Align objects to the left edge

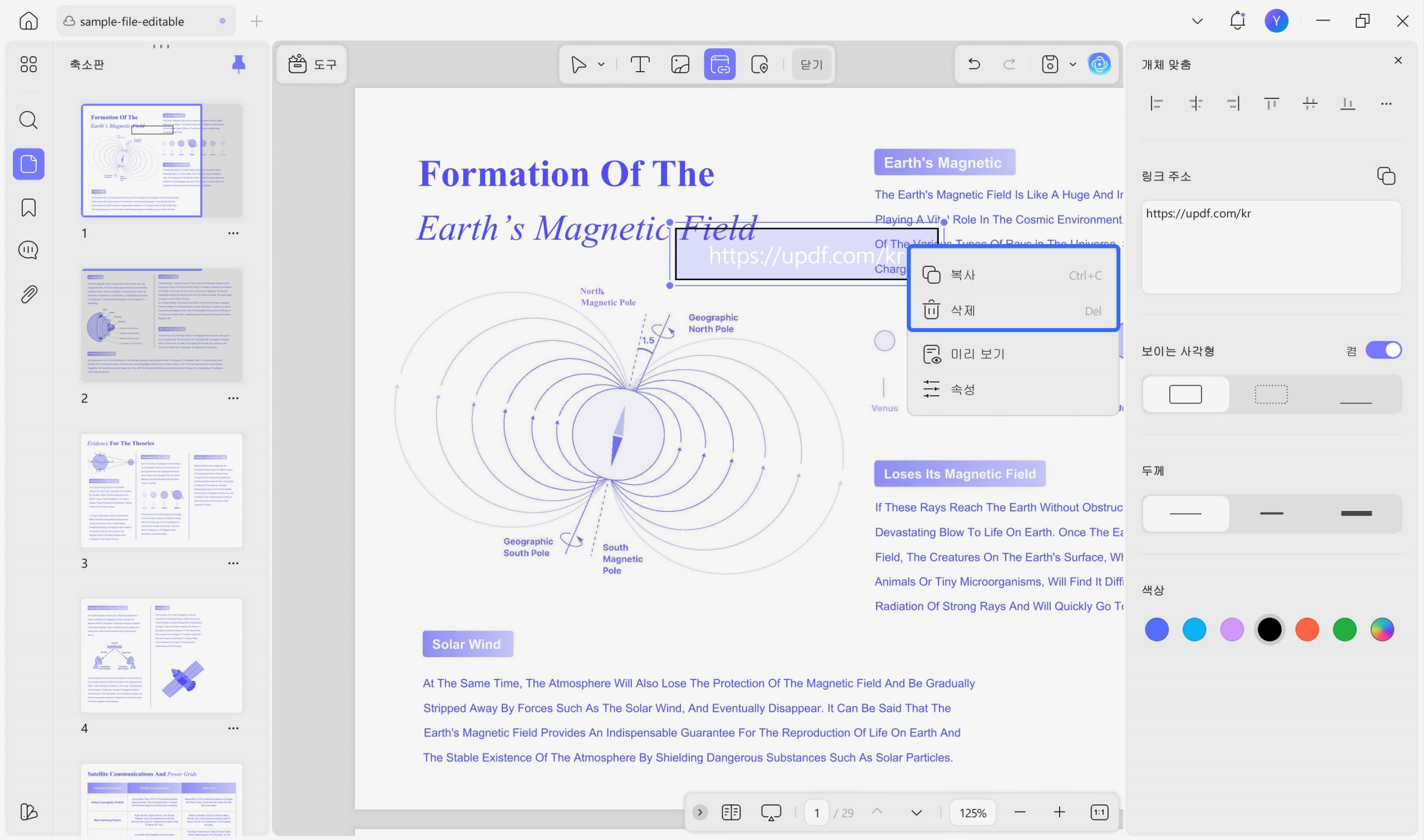pos(1156,103)
